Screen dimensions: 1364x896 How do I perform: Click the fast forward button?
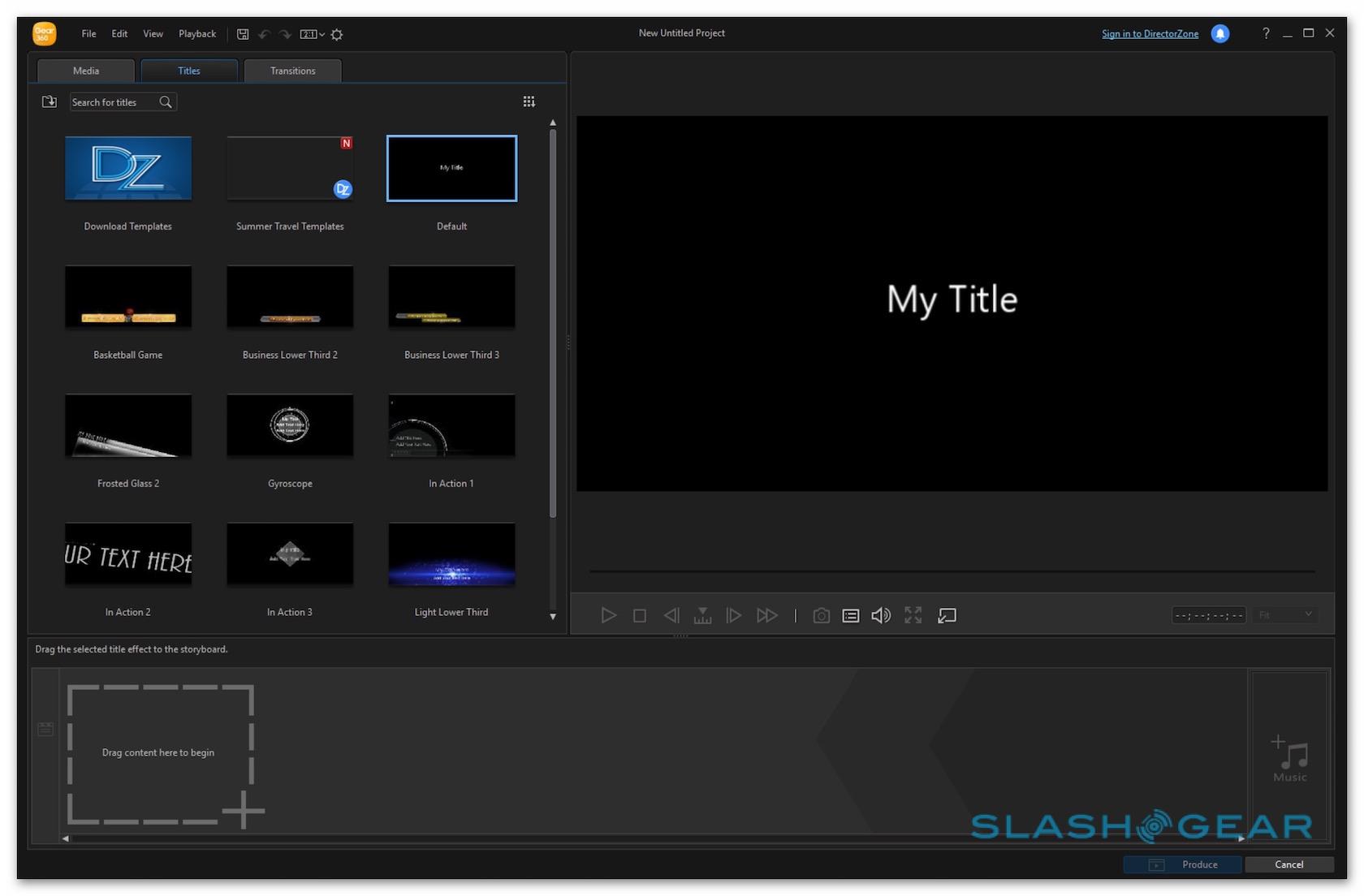coord(766,616)
